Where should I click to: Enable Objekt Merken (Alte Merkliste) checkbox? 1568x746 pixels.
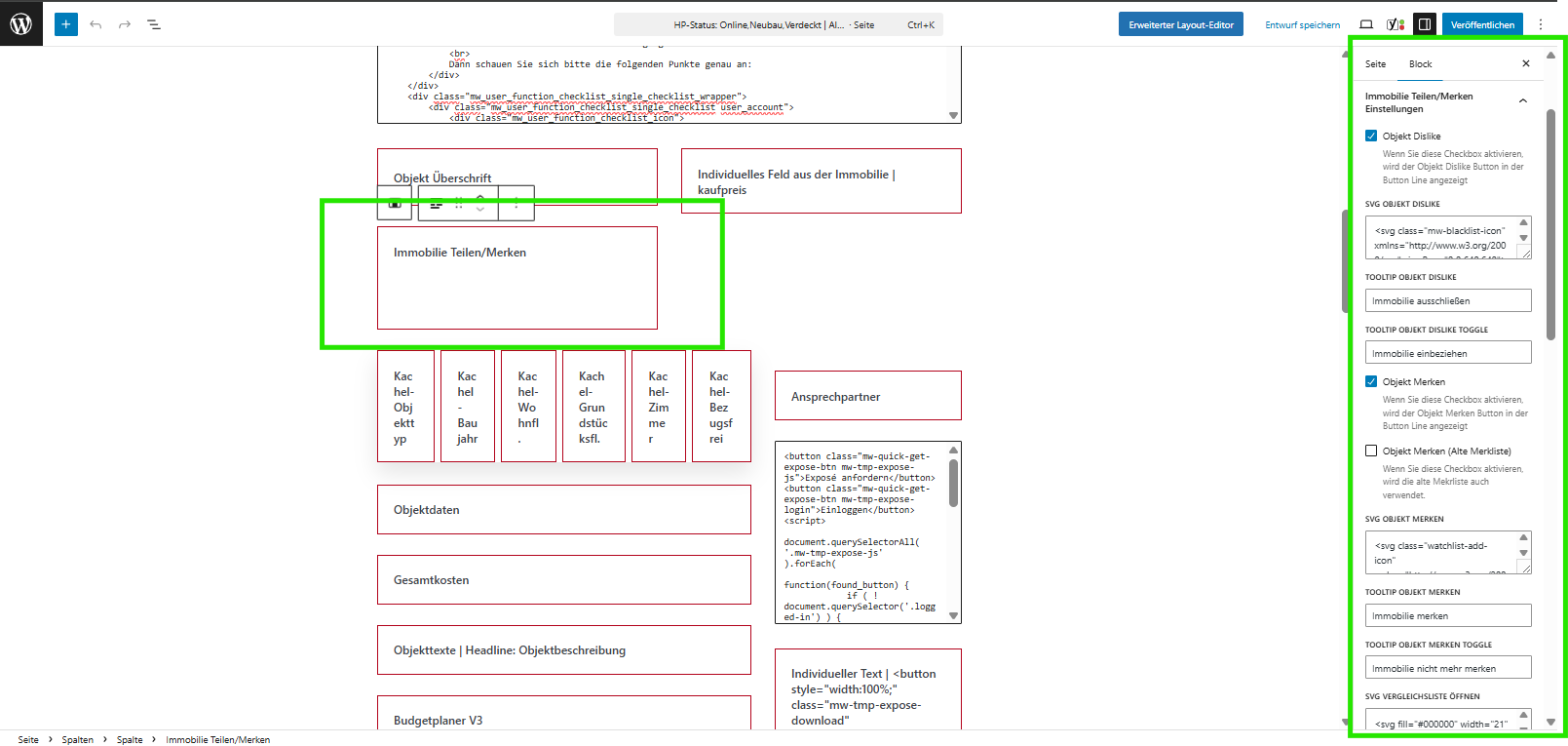[x=1371, y=451]
